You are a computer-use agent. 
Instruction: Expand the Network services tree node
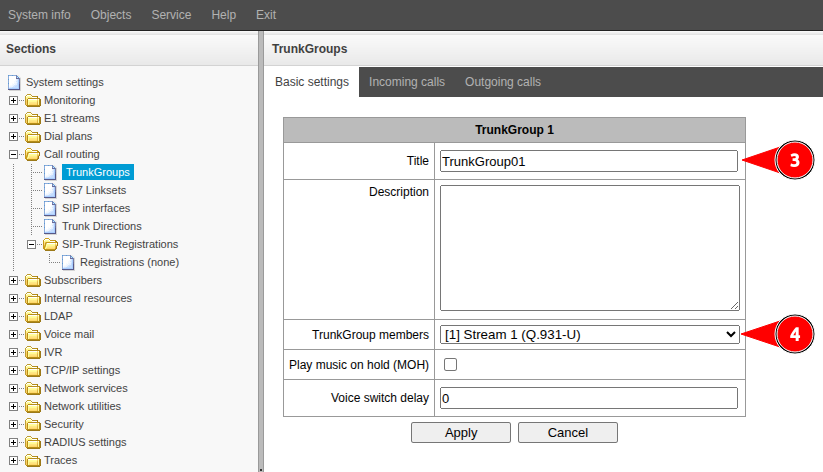click(x=14, y=389)
